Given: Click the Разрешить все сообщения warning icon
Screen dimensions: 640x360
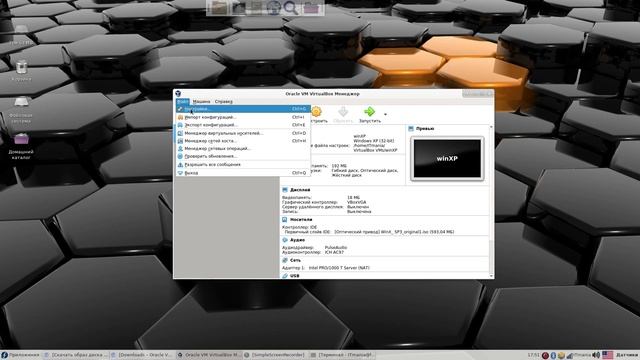Looking at the screenshot, I should [180, 164].
